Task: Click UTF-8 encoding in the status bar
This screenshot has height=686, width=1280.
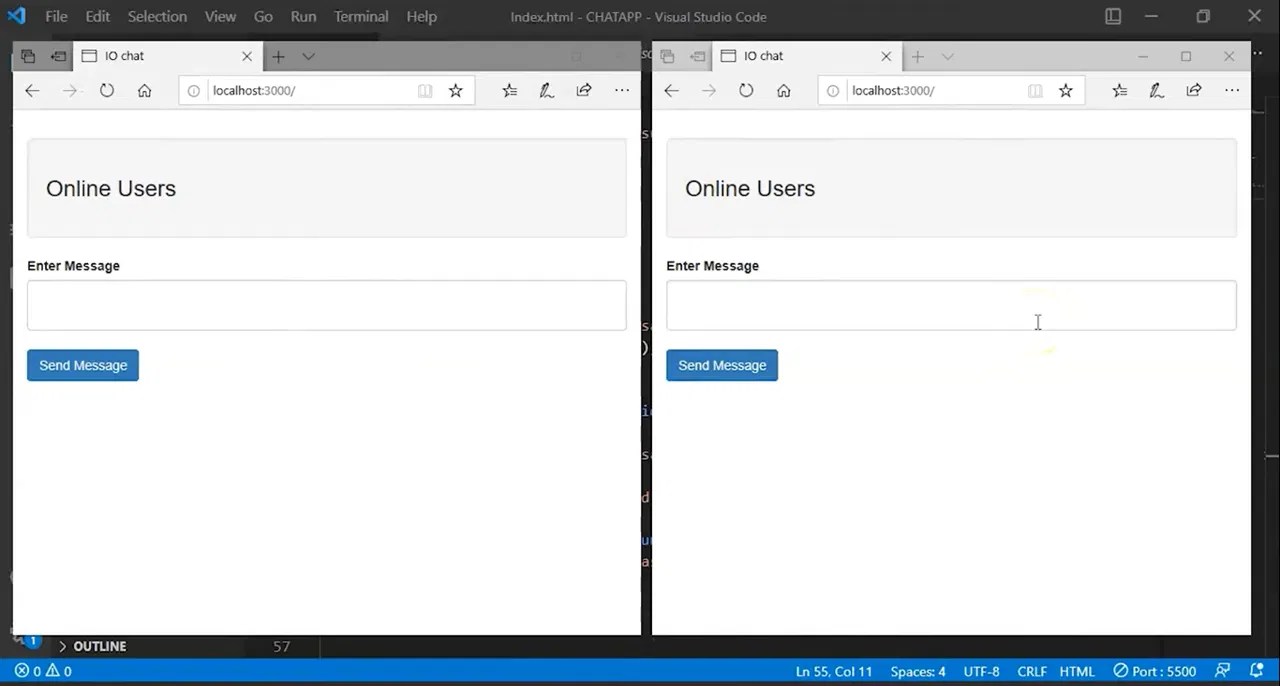Action: (x=981, y=671)
